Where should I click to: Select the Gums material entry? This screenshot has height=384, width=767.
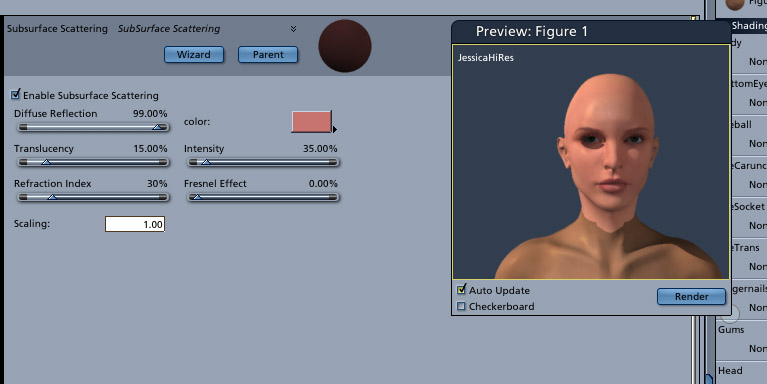(x=731, y=330)
